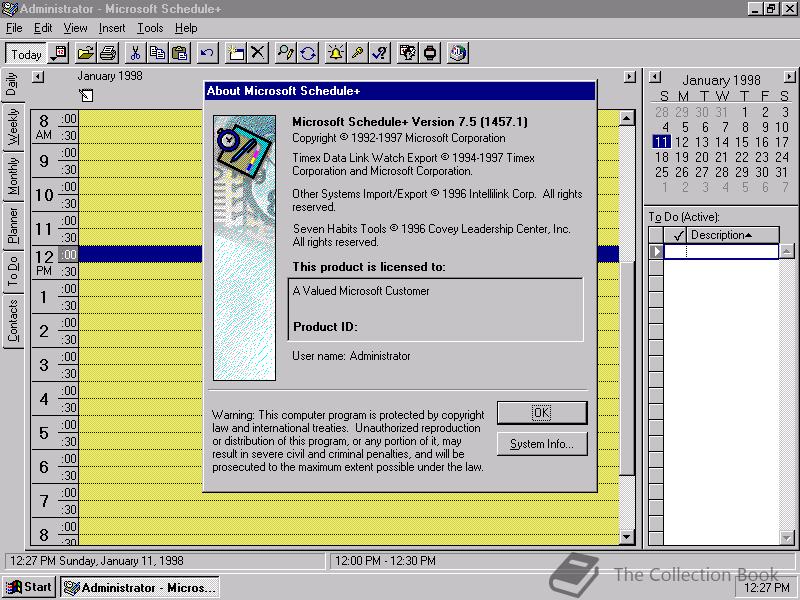Select January 11 in the mini calendar

pos(661,142)
